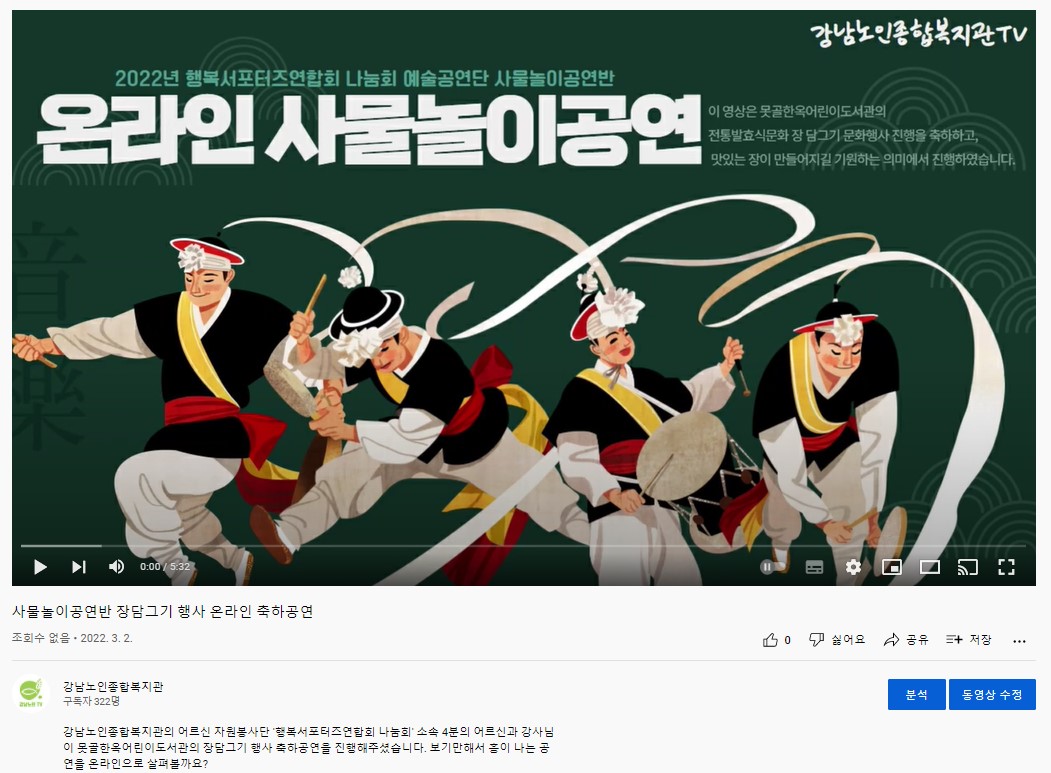
Task: Click the 싫어요 dislike button
Action: click(x=837, y=640)
